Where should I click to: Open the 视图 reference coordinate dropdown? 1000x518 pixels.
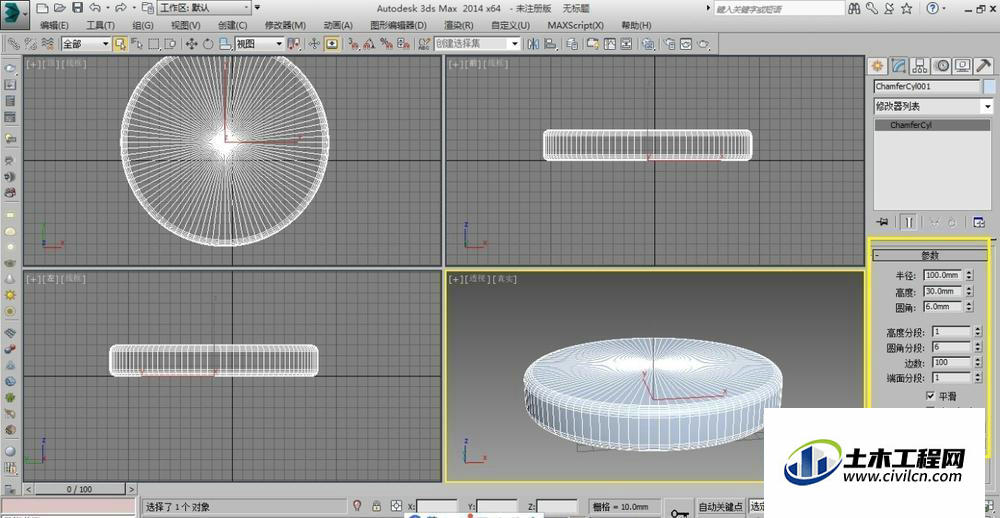260,44
